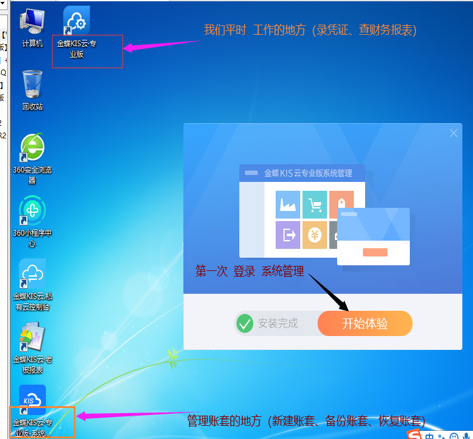Select the 计算机 desktop icon

(32, 27)
